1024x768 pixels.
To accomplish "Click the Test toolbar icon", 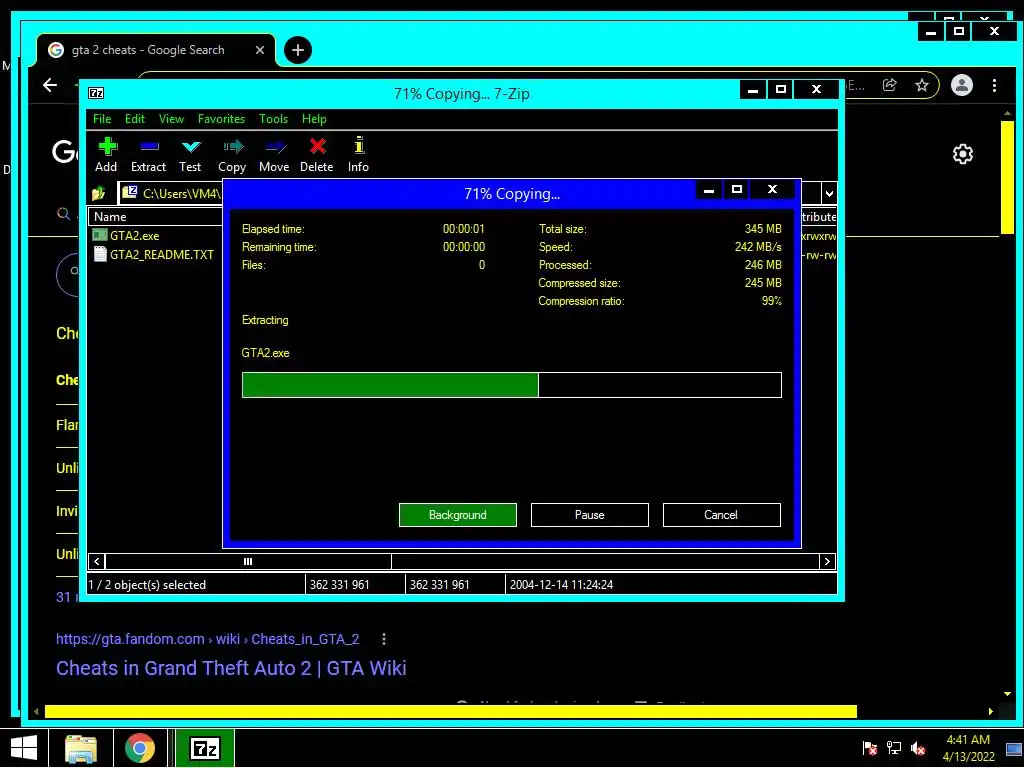I will 190,155.
